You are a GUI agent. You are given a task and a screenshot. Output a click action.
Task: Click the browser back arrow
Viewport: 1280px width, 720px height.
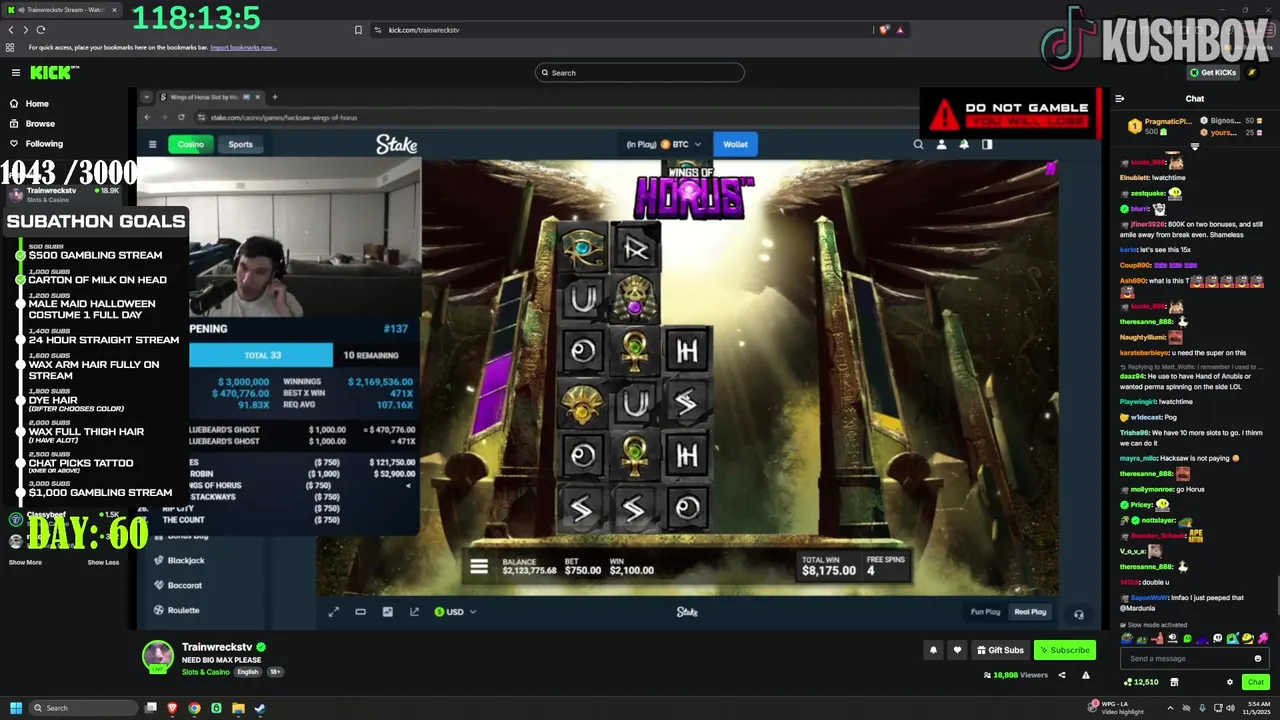(11, 30)
